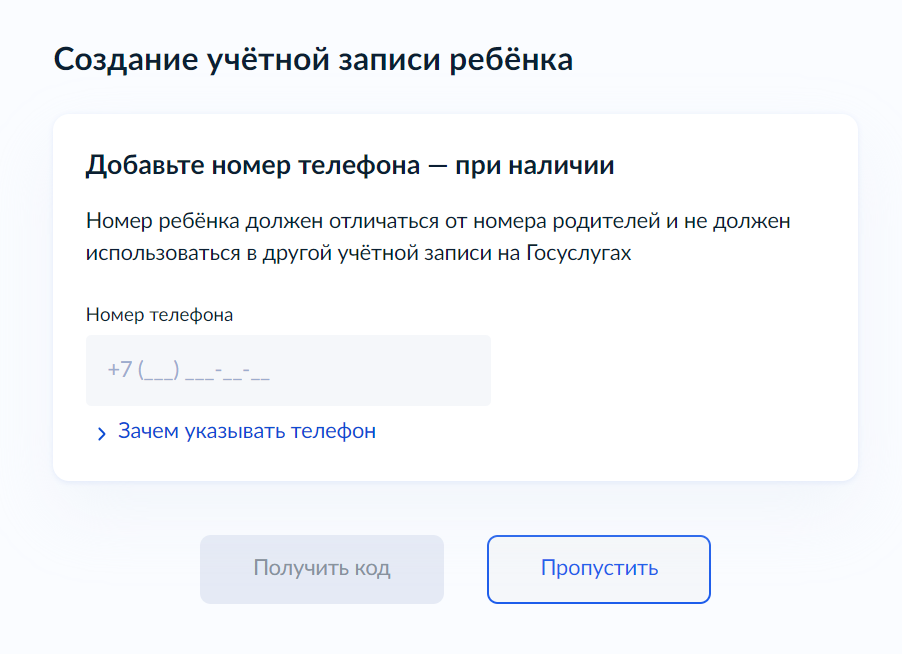Expand the "Зачем указывать телефон" section
The image size is (902, 654).
click(246, 432)
